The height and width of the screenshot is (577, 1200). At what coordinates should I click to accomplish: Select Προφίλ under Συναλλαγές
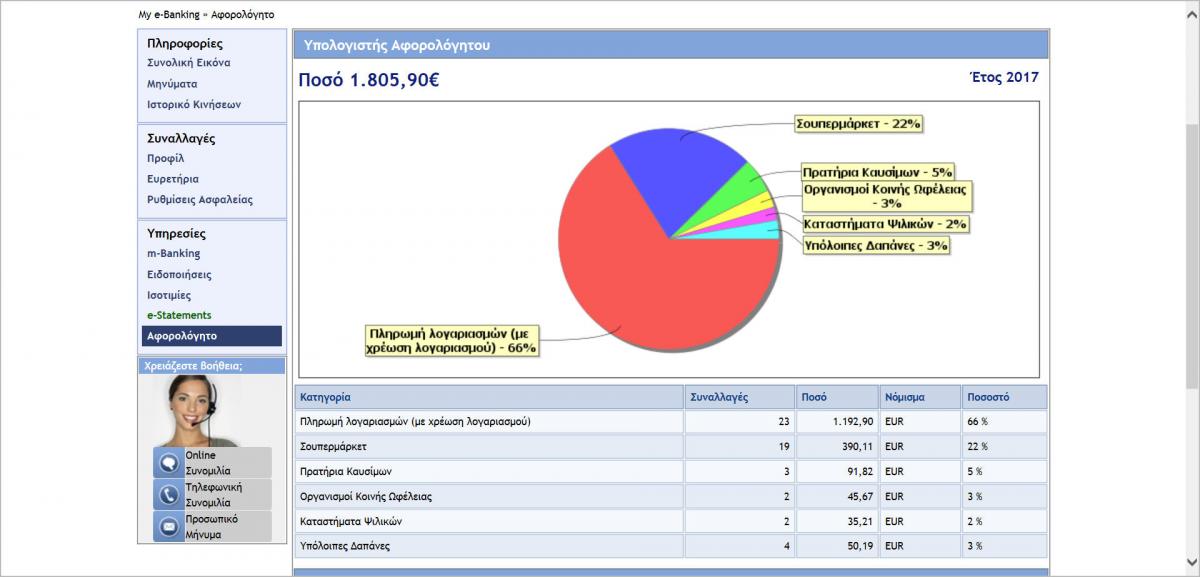click(x=166, y=158)
